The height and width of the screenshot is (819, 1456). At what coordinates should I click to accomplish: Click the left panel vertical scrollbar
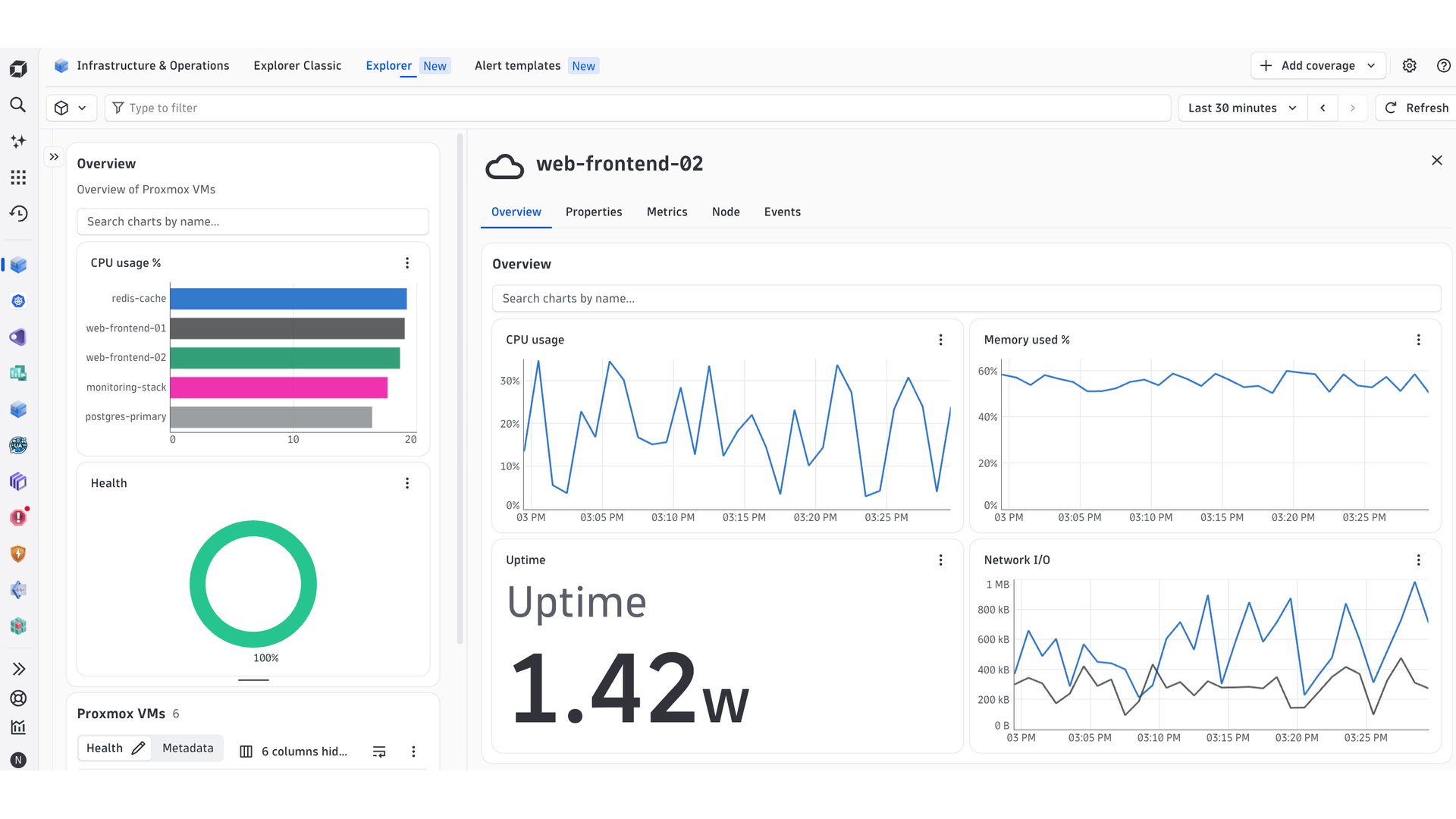coord(460,388)
